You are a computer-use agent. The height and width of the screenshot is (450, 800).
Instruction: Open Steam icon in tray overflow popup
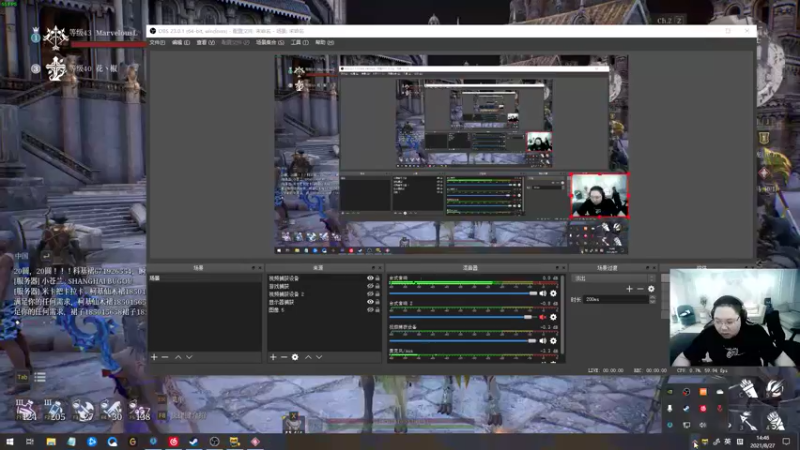pos(686,408)
